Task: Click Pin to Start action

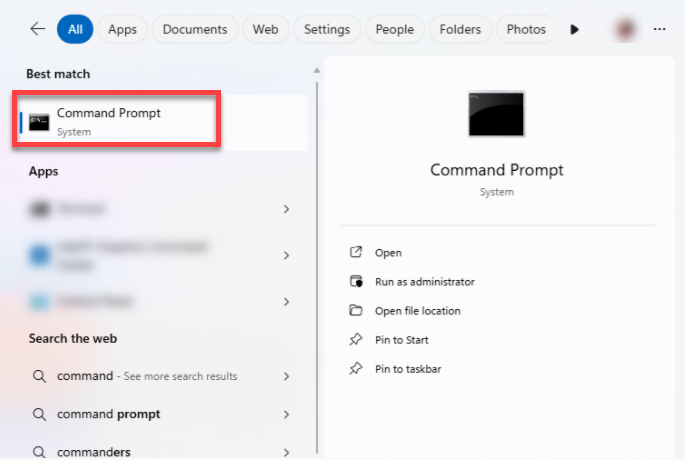Action: pos(401,340)
